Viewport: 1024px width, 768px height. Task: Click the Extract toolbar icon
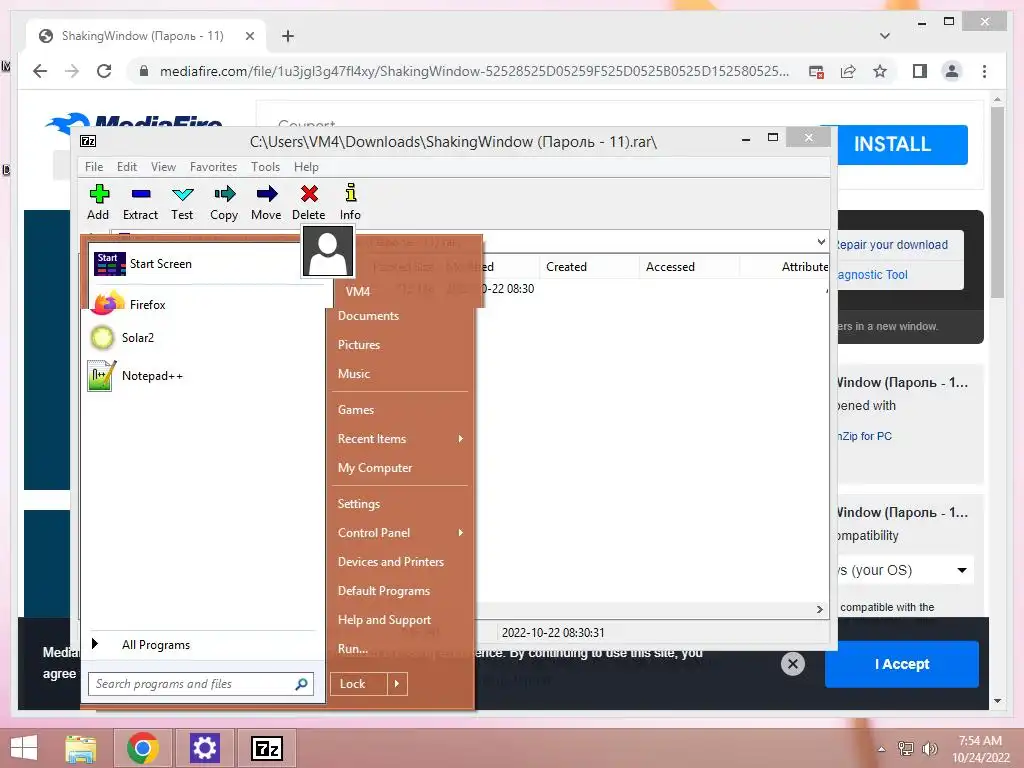[140, 202]
